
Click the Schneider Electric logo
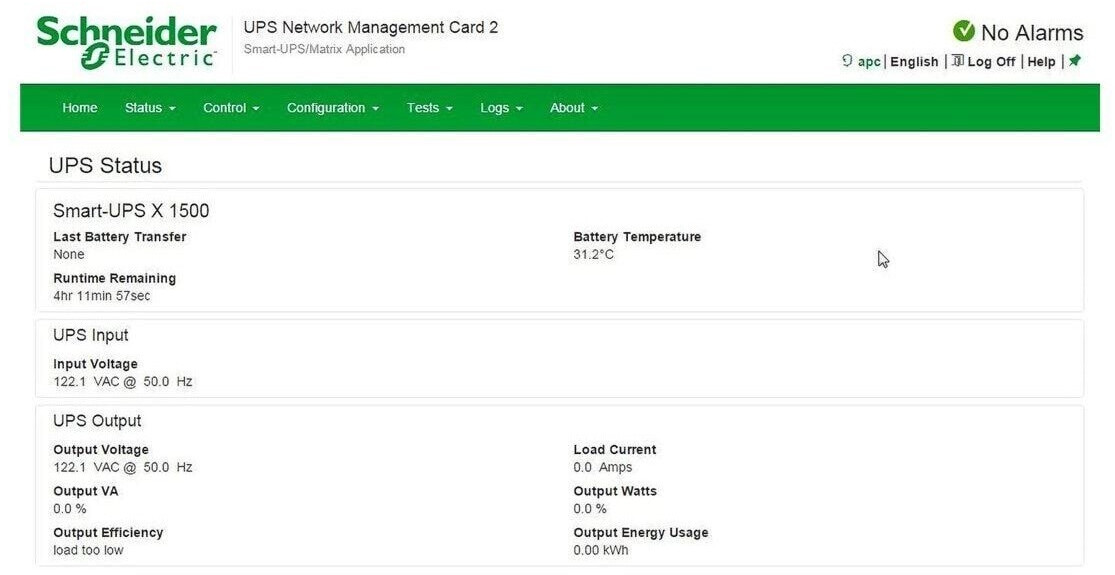[x=127, y=42]
